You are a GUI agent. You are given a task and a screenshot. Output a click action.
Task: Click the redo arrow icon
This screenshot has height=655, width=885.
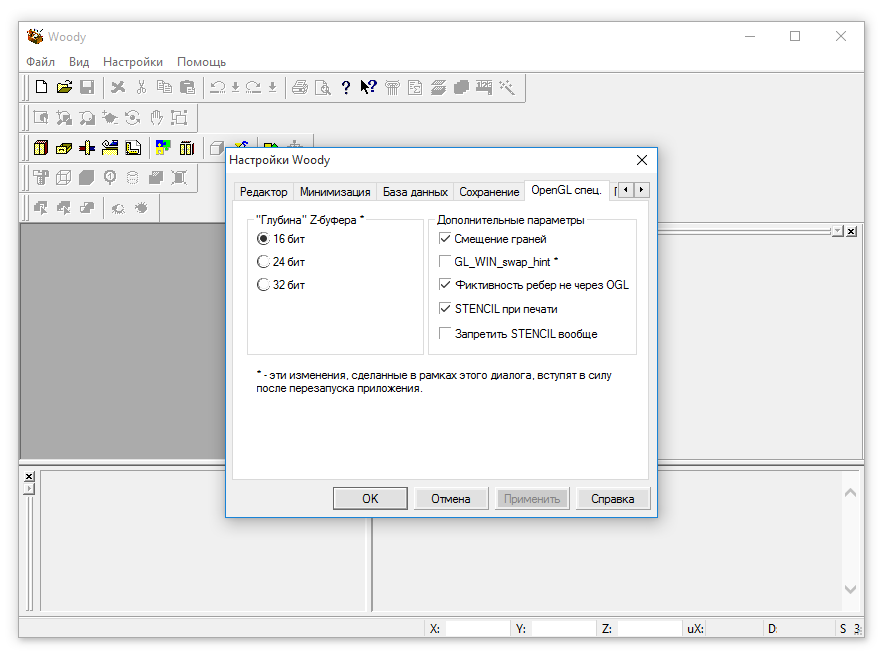point(253,87)
